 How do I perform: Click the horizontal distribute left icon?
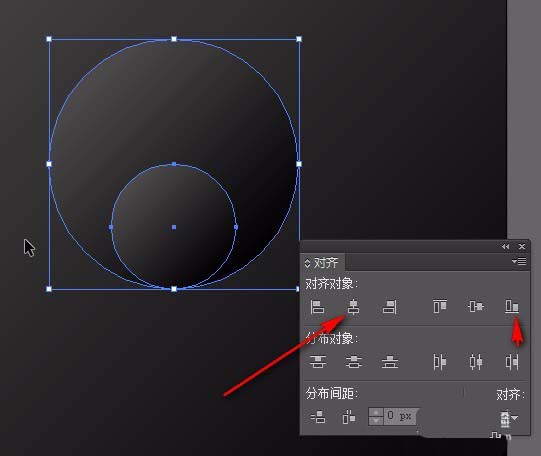point(440,362)
